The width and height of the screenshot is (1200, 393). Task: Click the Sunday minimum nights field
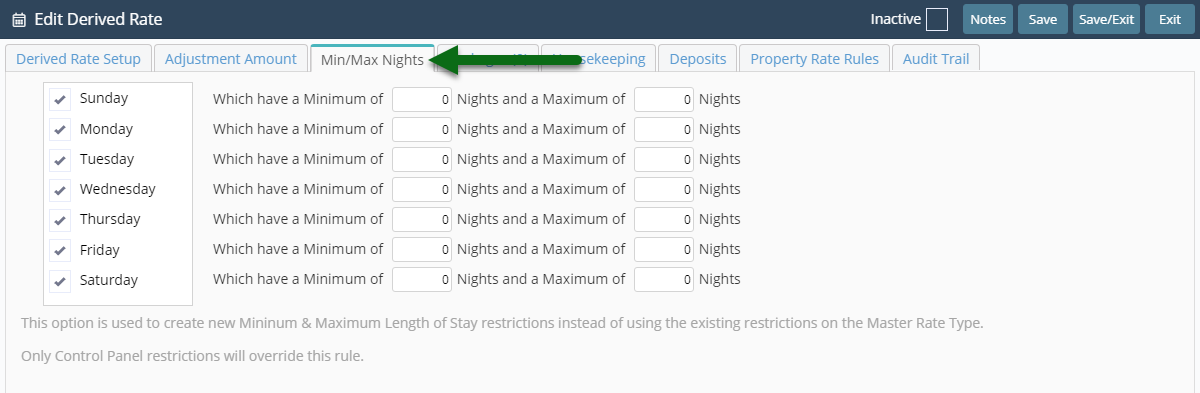click(x=422, y=100)
